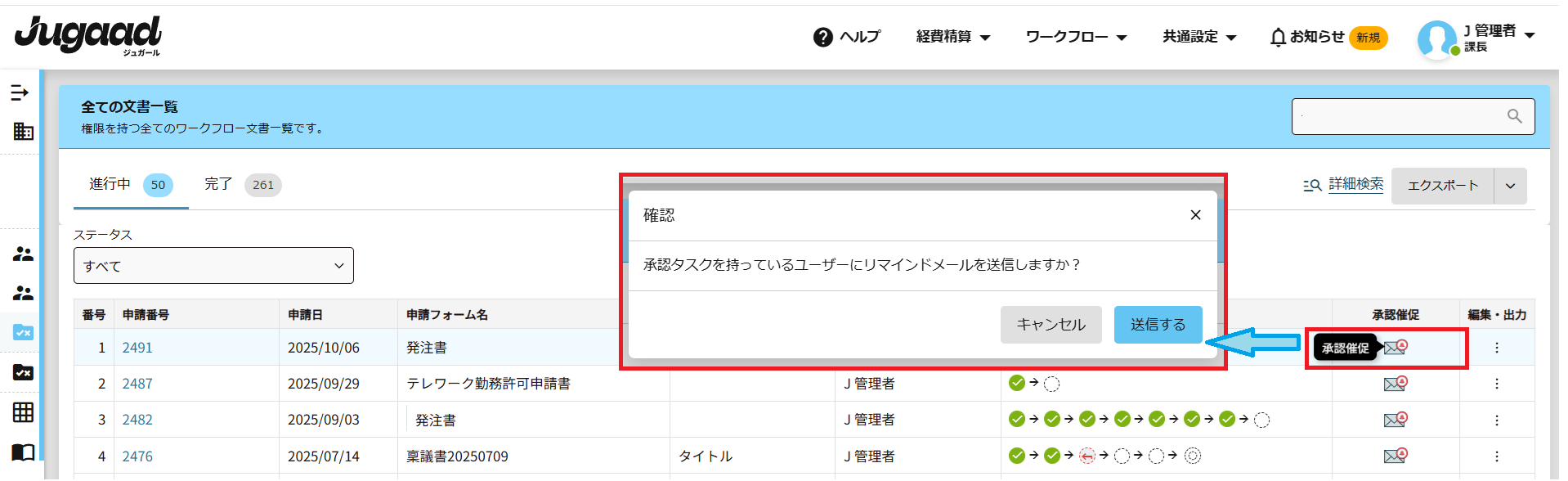Expand the 経費精算 dropdown menu
1568x481 pixels.
pyautogui.click(x=952, y=37)
